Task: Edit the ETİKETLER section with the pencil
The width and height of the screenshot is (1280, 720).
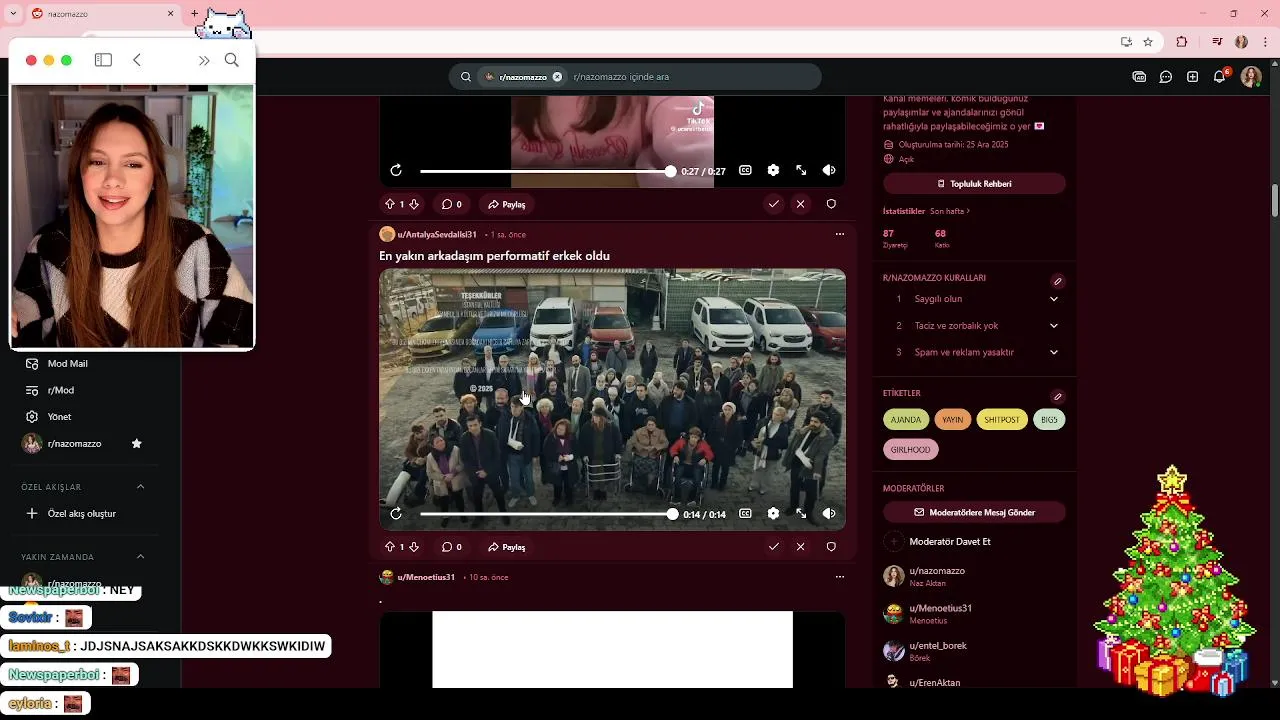Action: click(1057, 396)
